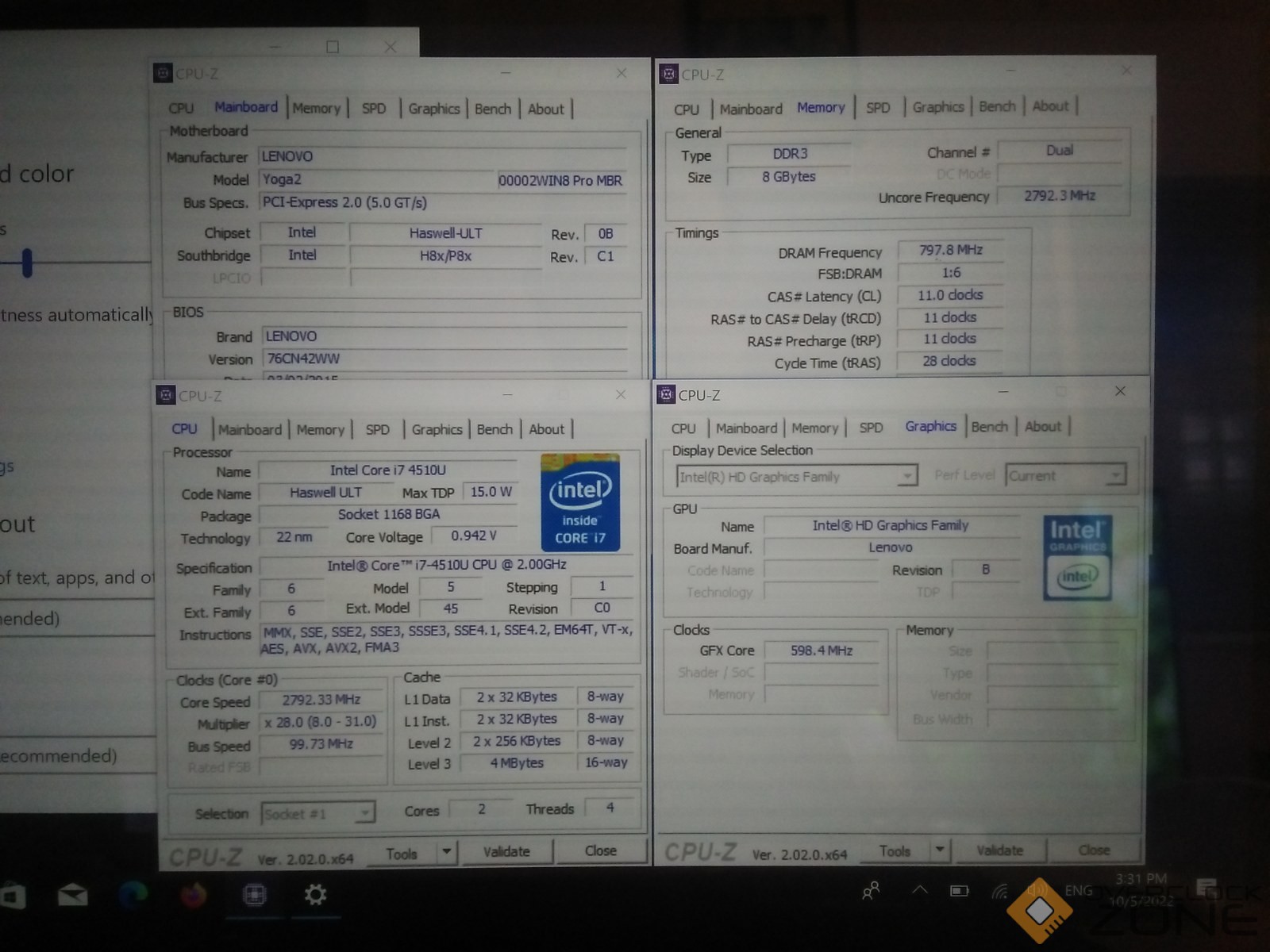
Task: Click the Yoga2 model field
Action: tap(376, 179)
